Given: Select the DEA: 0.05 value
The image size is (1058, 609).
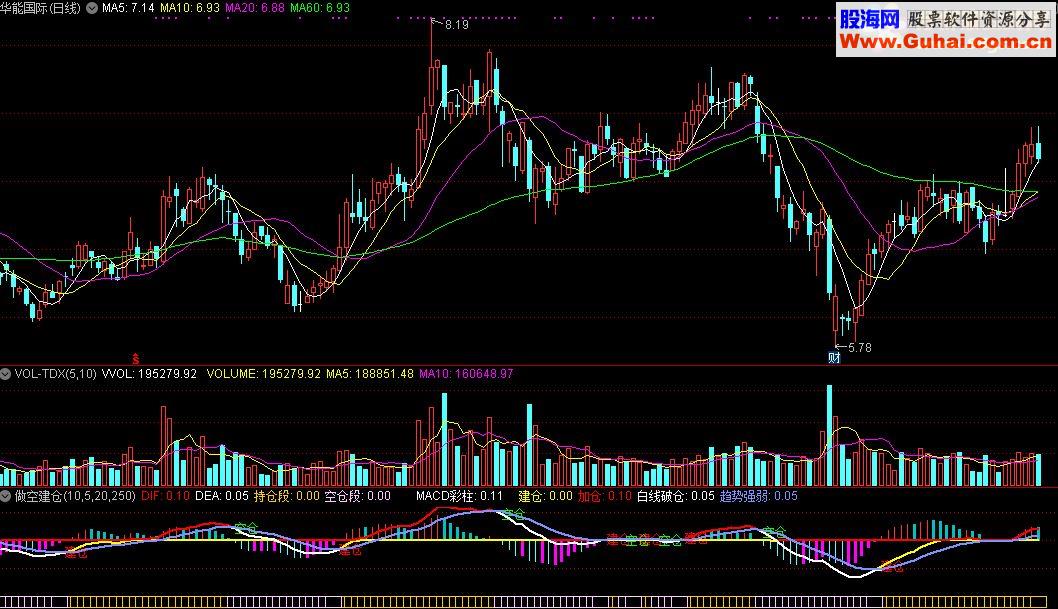Looking at the screenshot, I should pos(221,496).
